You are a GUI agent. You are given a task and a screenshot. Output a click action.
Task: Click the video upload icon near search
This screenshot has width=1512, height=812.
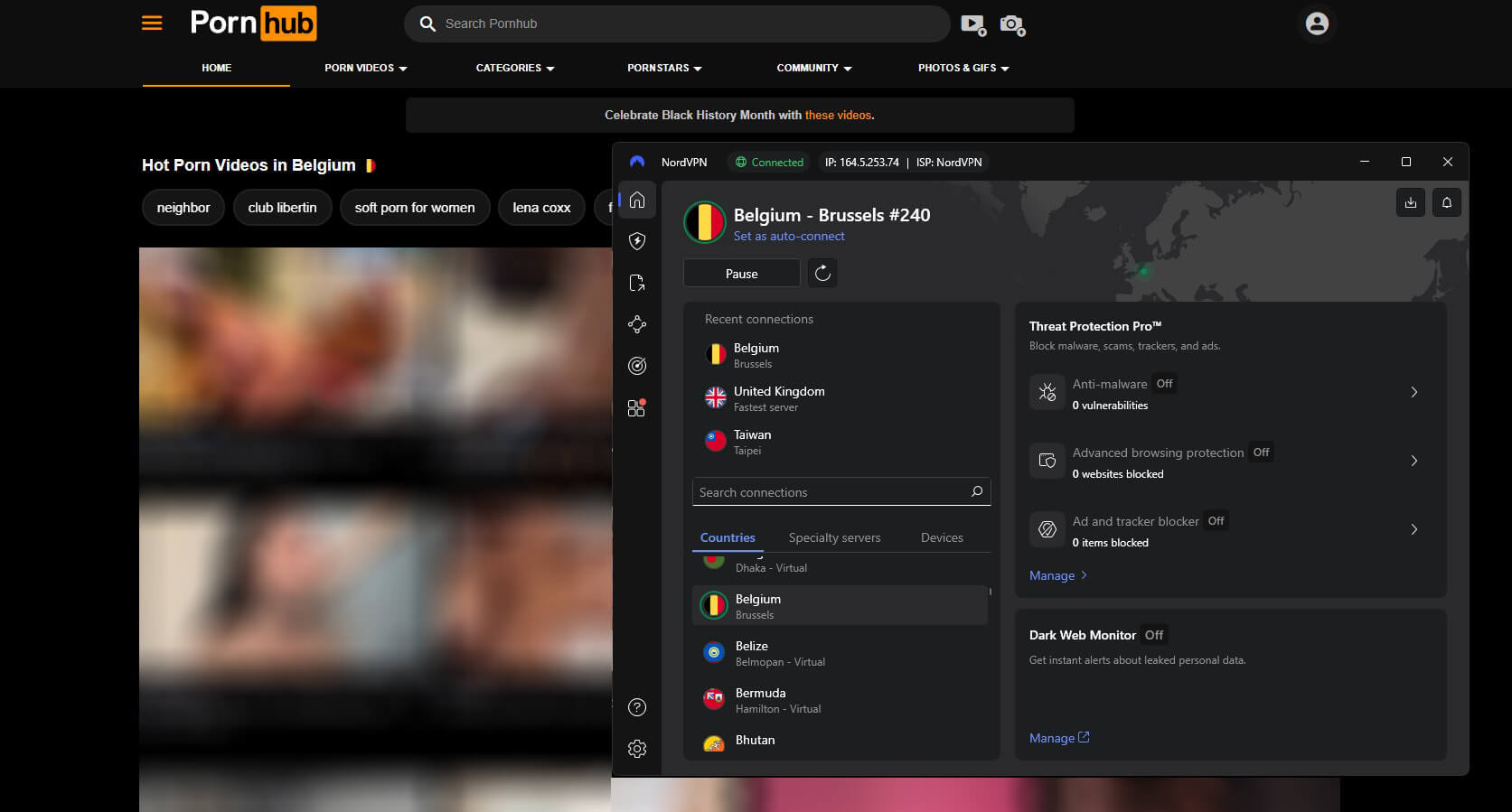pyautogui.click(x=972, y=24)
